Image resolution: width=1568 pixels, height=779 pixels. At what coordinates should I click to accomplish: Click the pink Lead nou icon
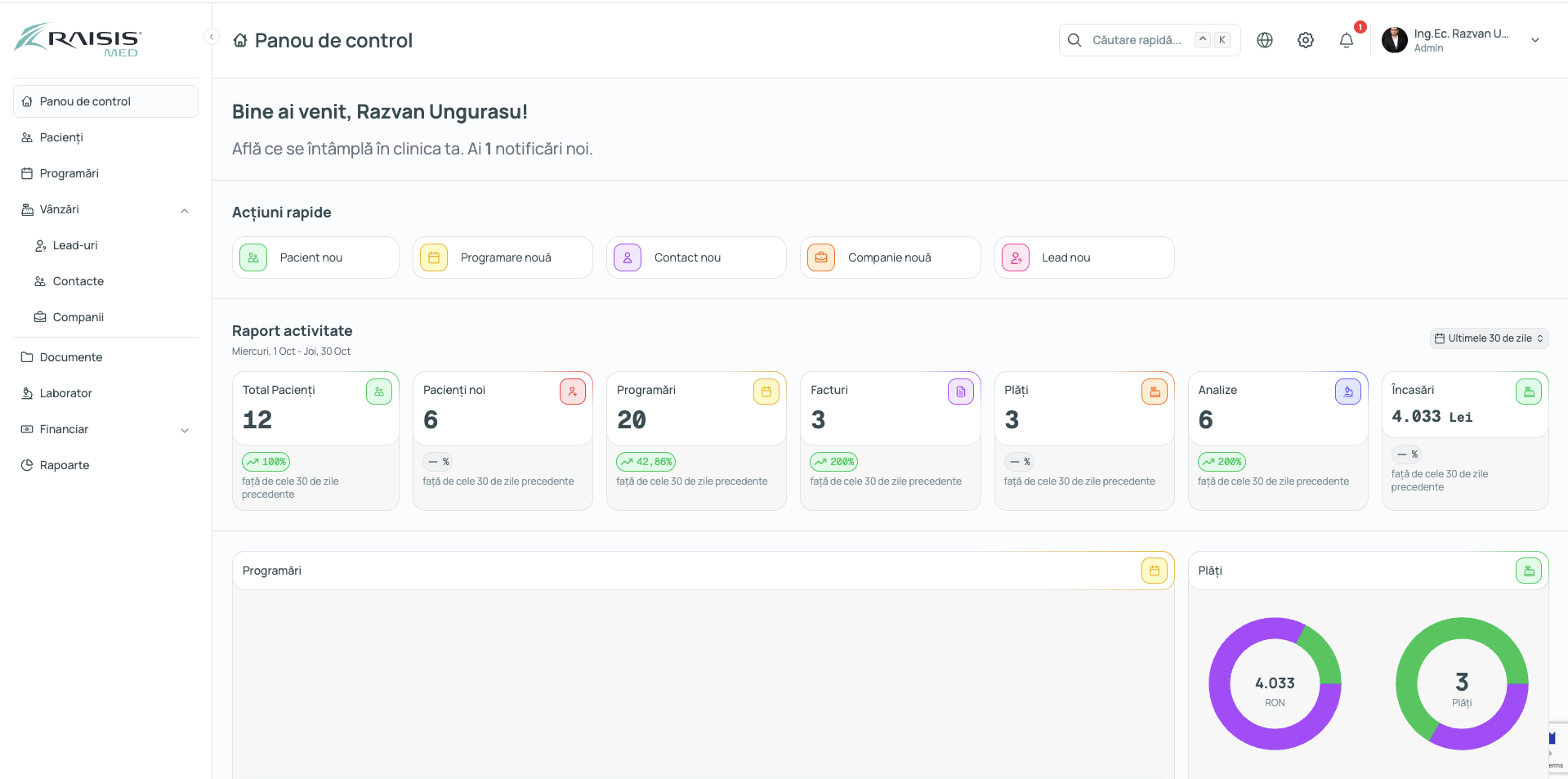click(x=1015, y=257)
